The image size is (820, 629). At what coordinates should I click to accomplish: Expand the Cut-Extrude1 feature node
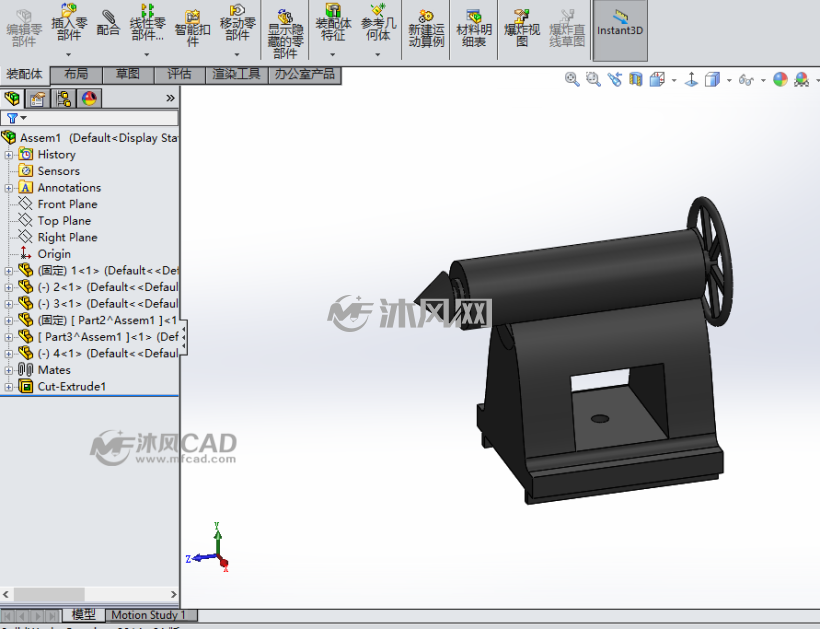(8, 387)
